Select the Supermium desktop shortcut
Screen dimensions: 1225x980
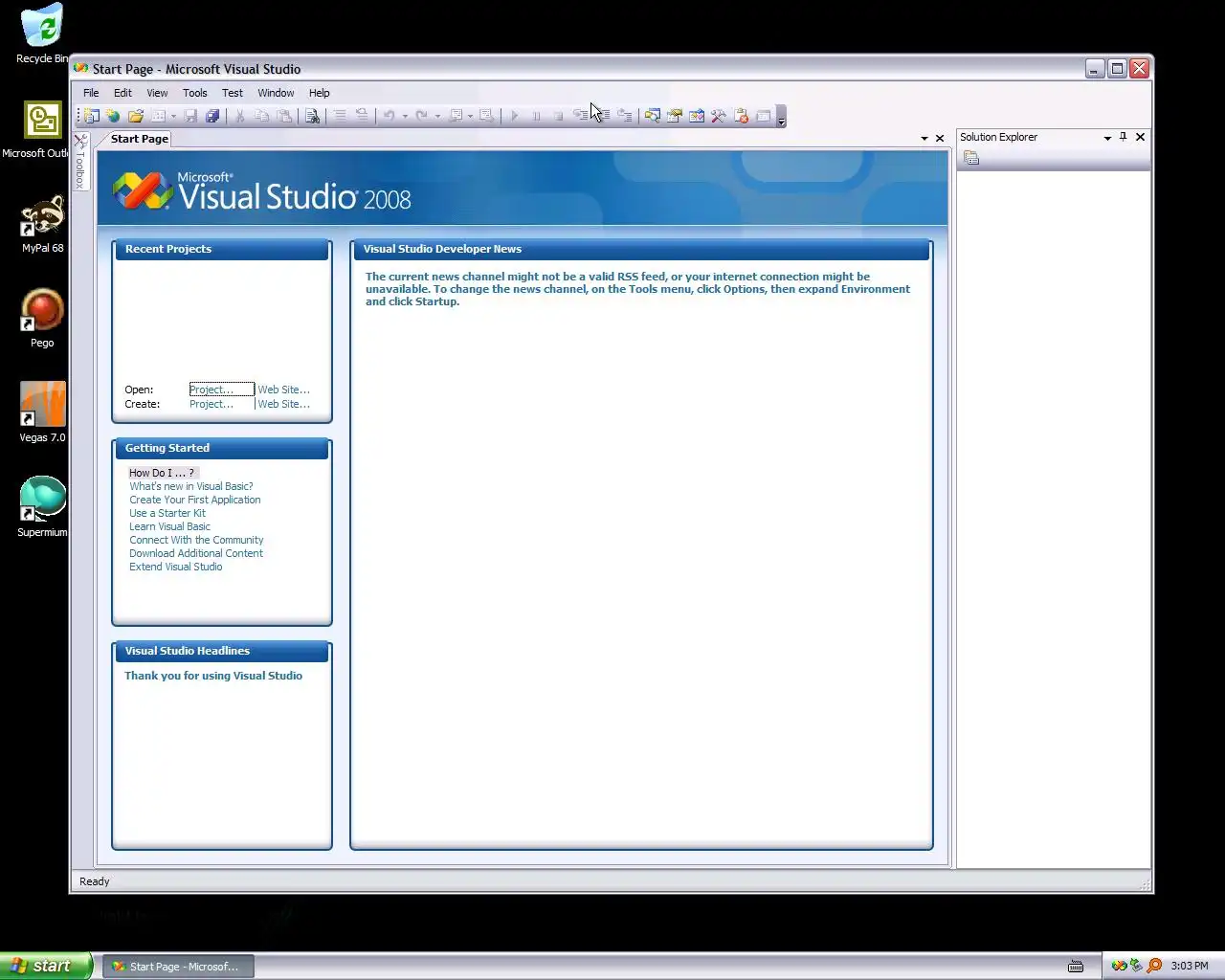[42, 507]
